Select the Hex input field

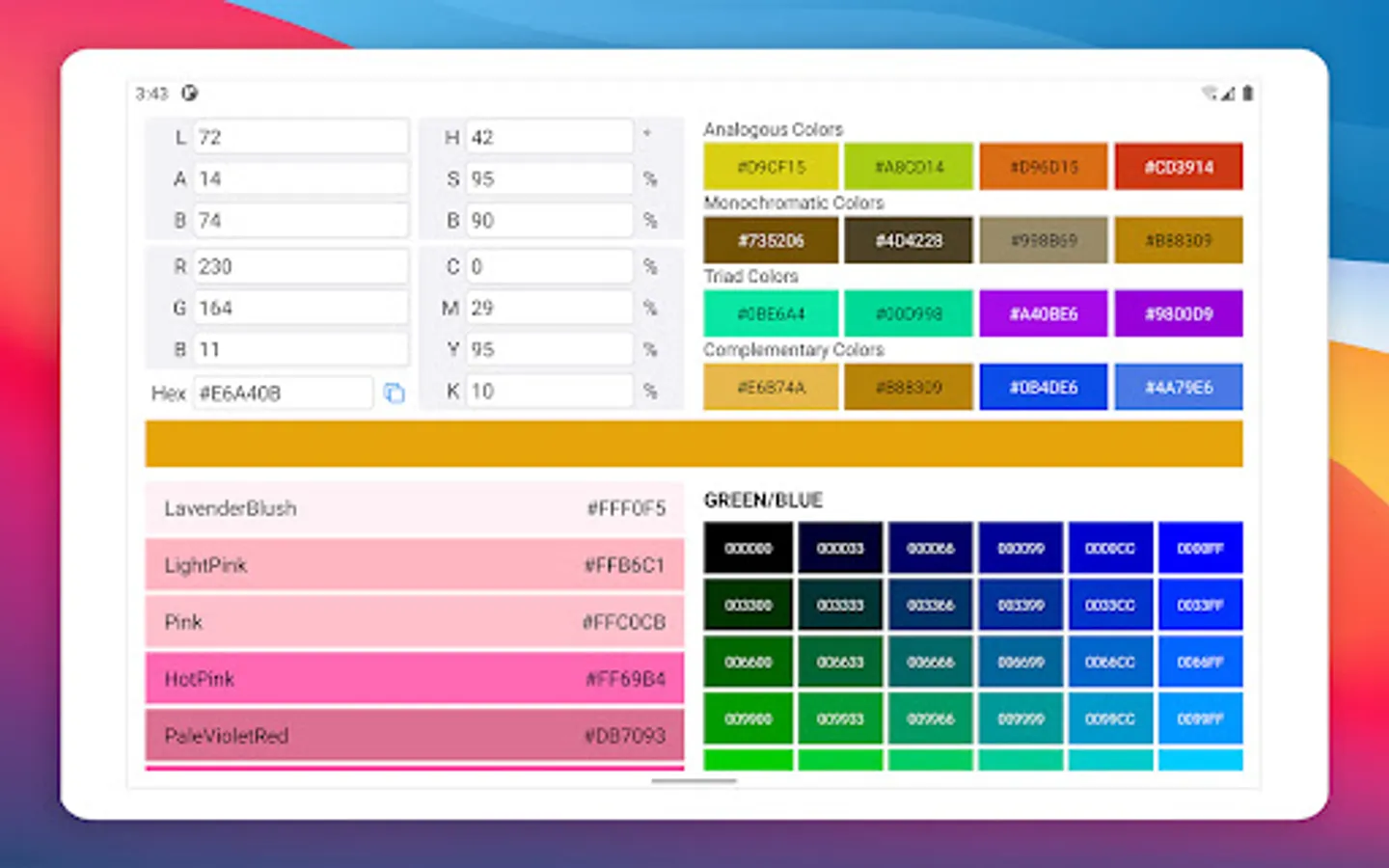(x=282, y=393)
